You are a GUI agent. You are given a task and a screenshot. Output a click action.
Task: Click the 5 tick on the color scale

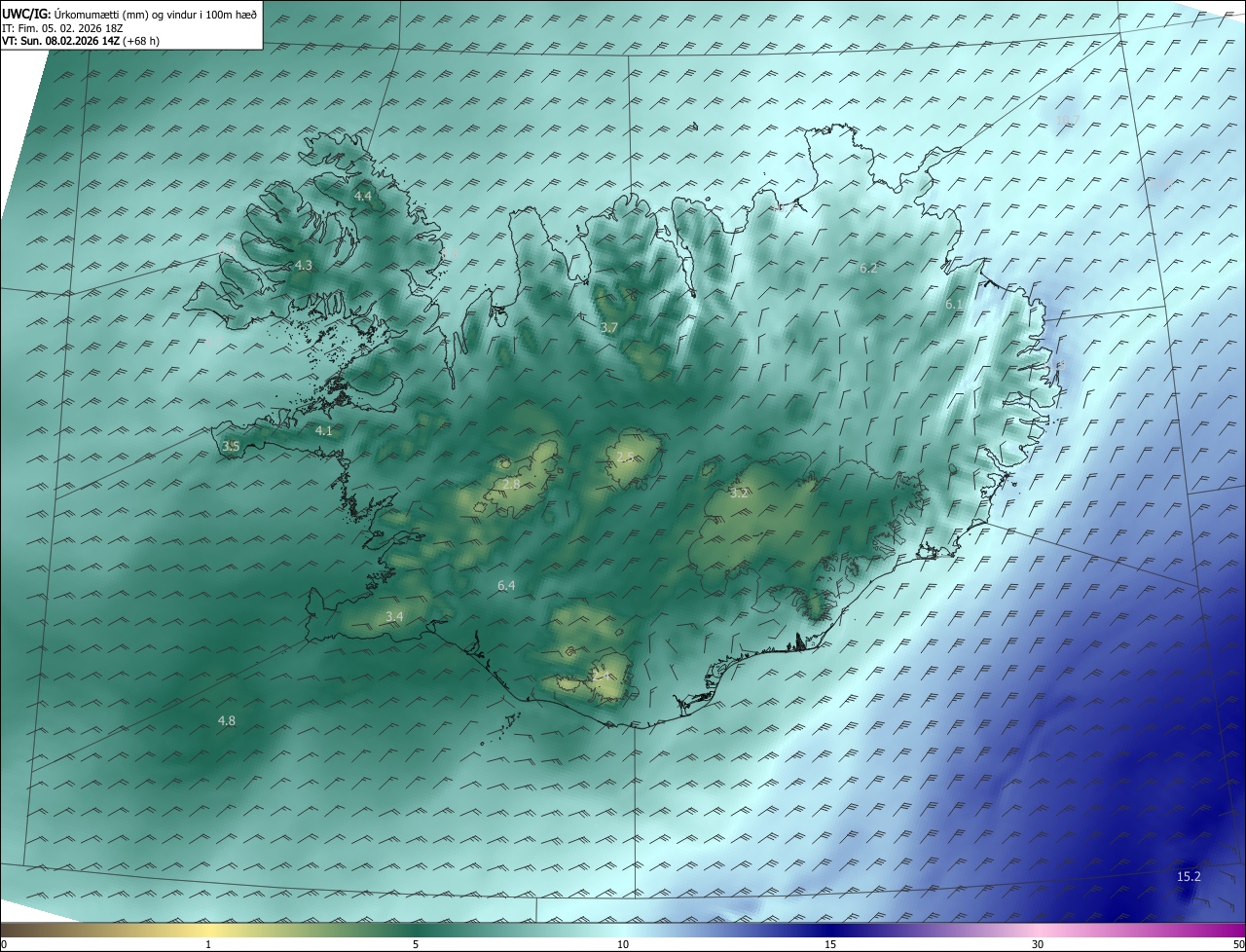click(416, 944)
